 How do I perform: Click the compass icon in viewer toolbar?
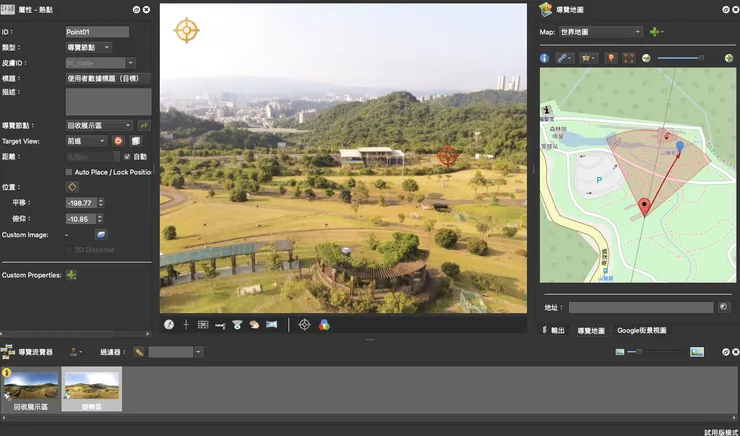click(x=169, y=325)
